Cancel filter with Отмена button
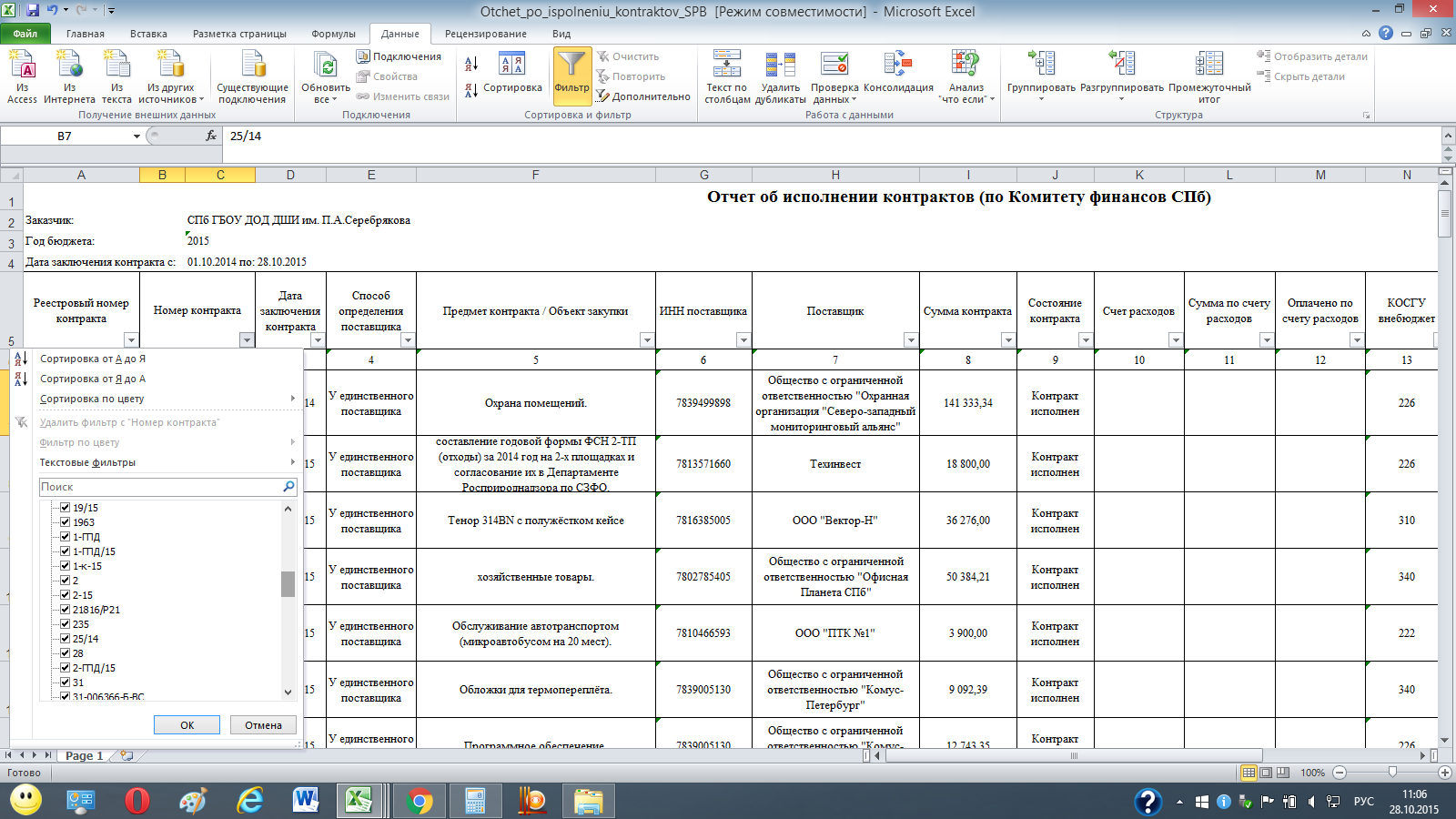 [x=263, y=725]
